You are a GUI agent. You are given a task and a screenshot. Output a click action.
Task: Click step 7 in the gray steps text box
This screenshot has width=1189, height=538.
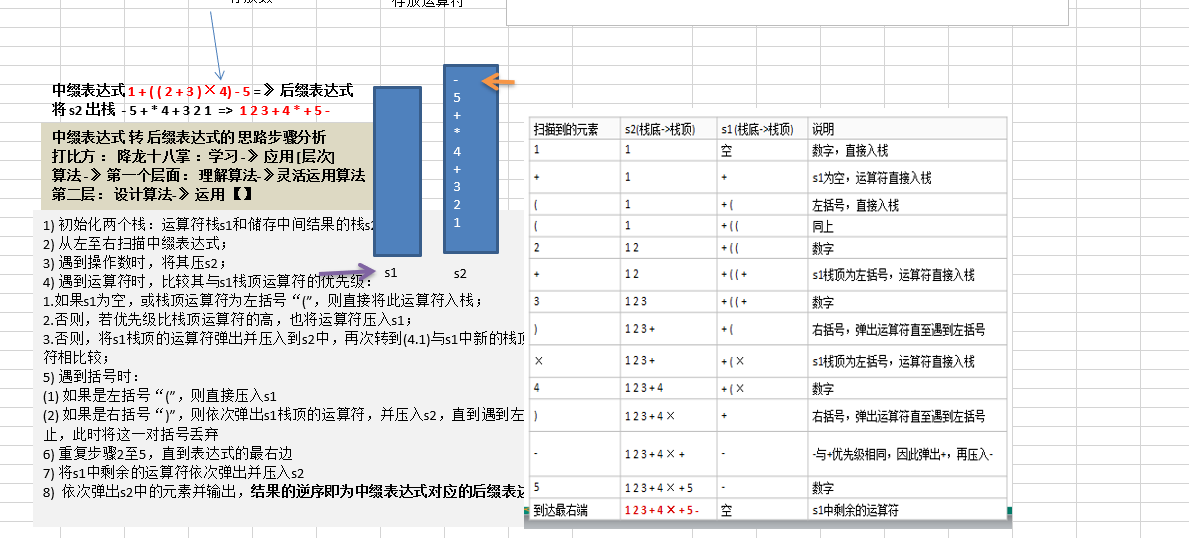(x=173, y=472)
